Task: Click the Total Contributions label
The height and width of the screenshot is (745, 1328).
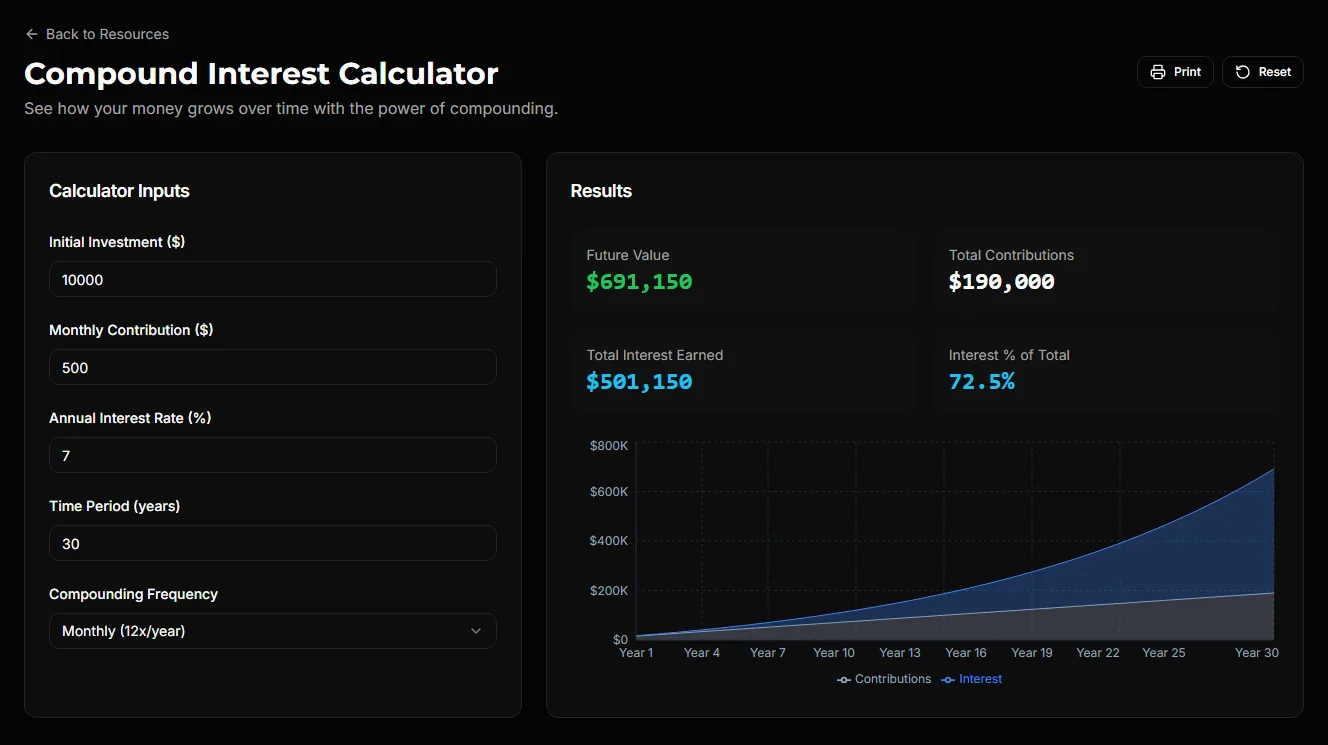Action: tap(1011, 255)
